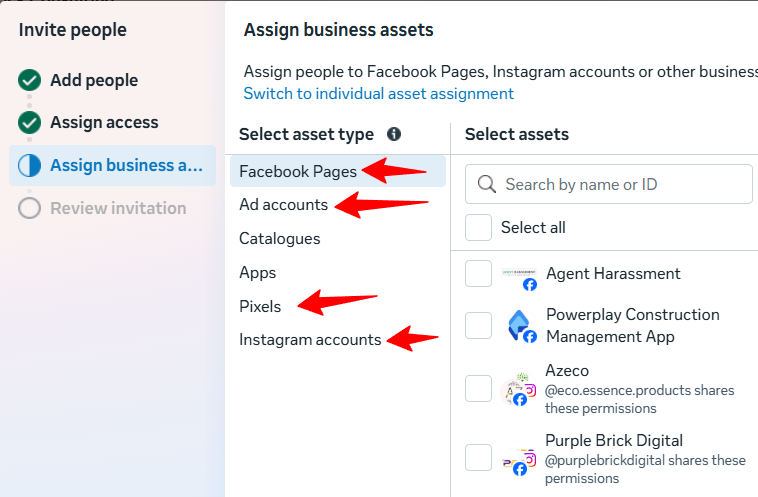Image resolution: width=758 pixels, height=497 pixels.
Task: Click the half-filled Assign business assets step icon
Action: point(29,165)
